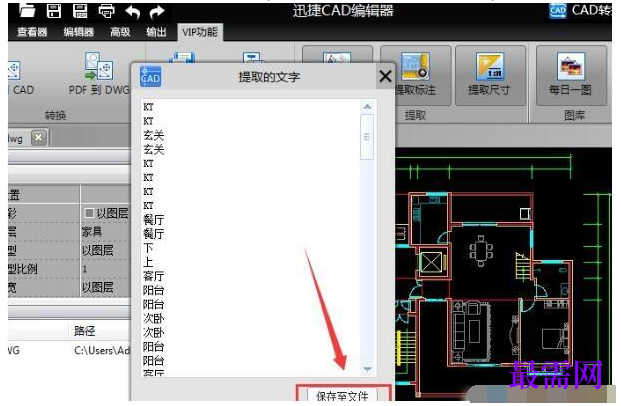The width and height of the screenshot is (621, 406).
Task: Close the 提取的文字 dialog
Action: [385, 76]
